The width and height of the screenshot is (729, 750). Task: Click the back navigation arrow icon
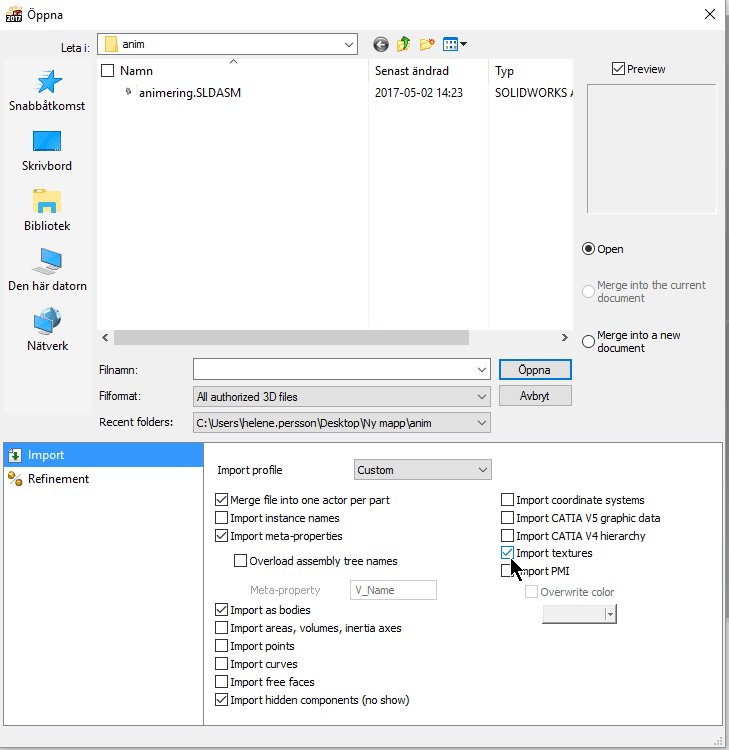tap(380, 44)
